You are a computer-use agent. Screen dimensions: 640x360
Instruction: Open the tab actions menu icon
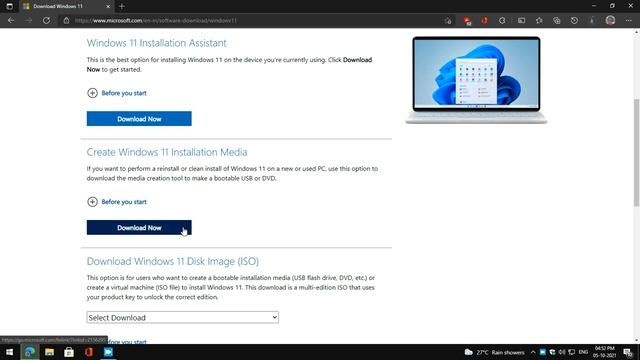9,6
